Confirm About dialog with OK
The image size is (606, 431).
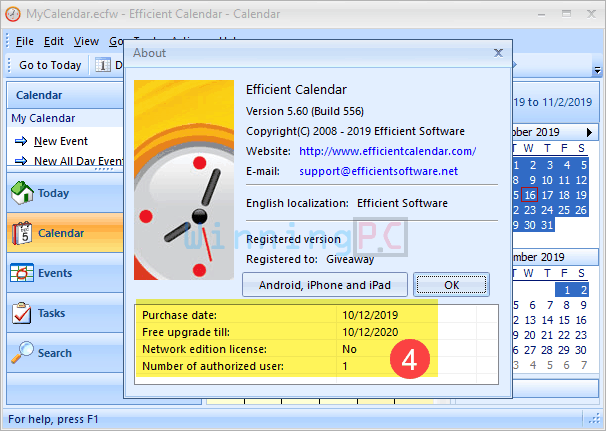click(451, 285)
